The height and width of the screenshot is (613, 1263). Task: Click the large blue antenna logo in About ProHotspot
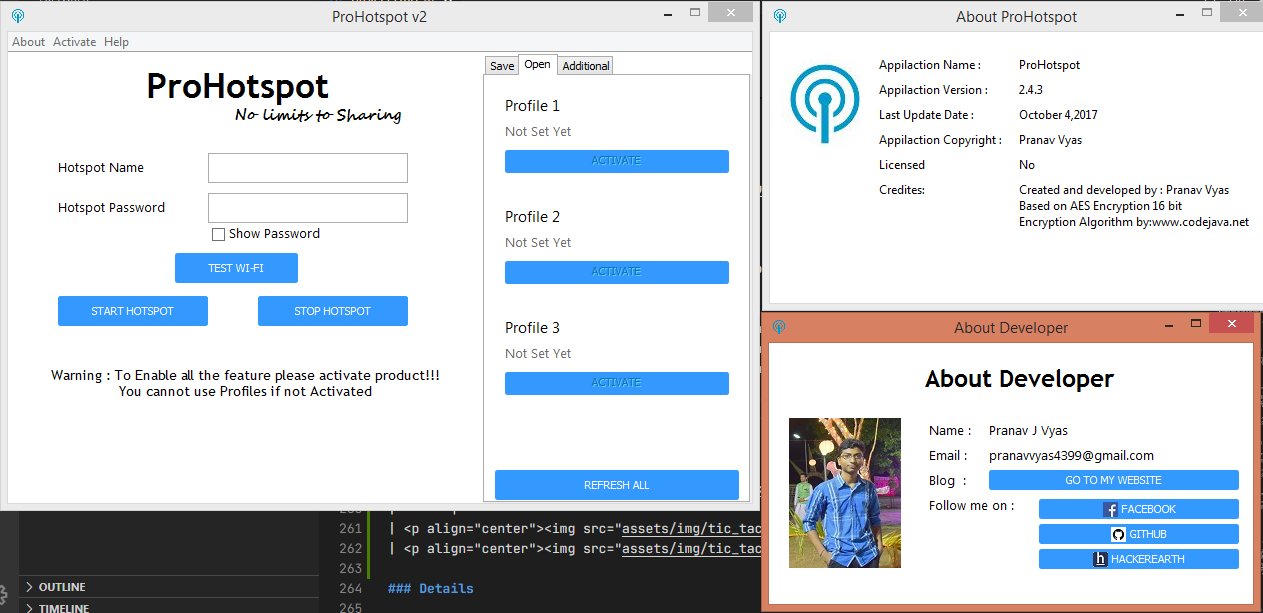pos(824,103)
